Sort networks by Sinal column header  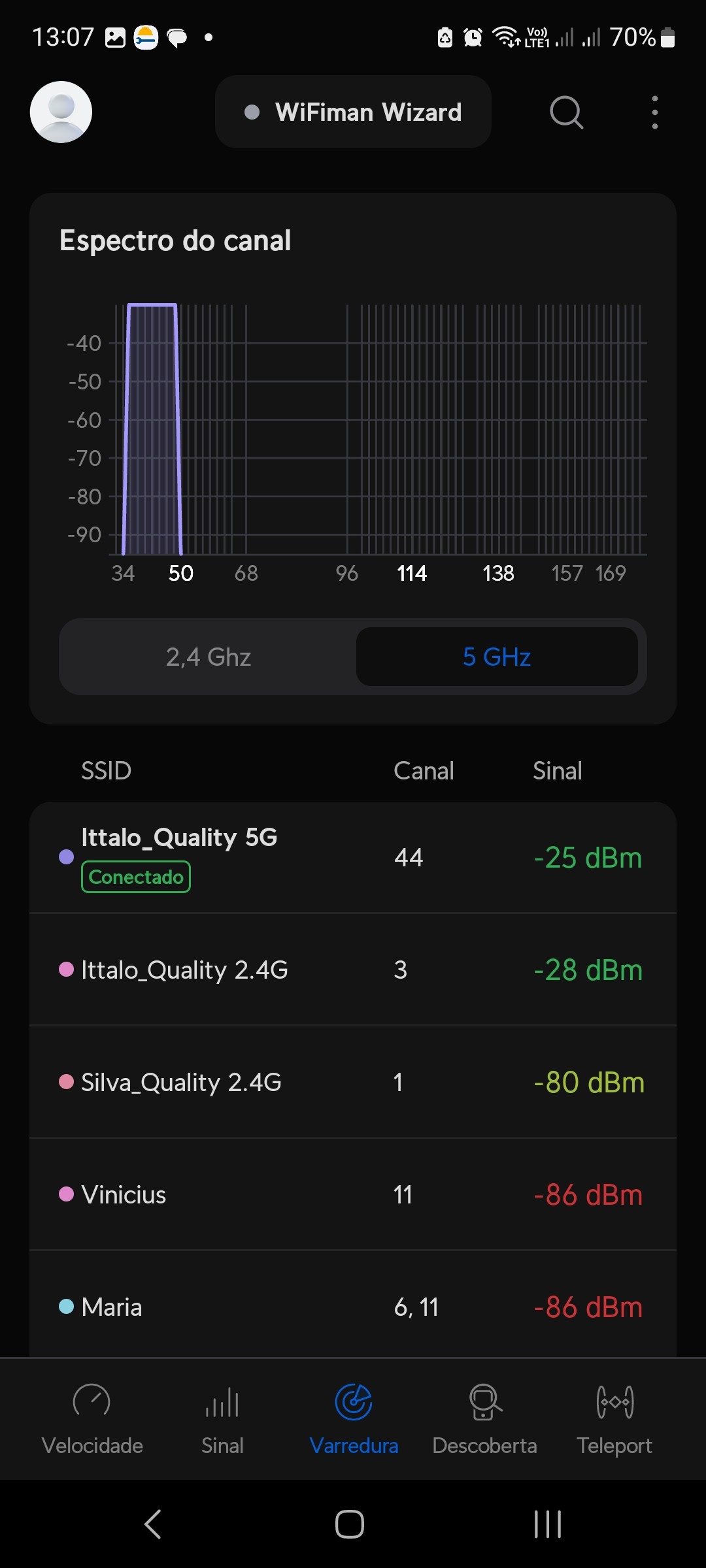557,771
